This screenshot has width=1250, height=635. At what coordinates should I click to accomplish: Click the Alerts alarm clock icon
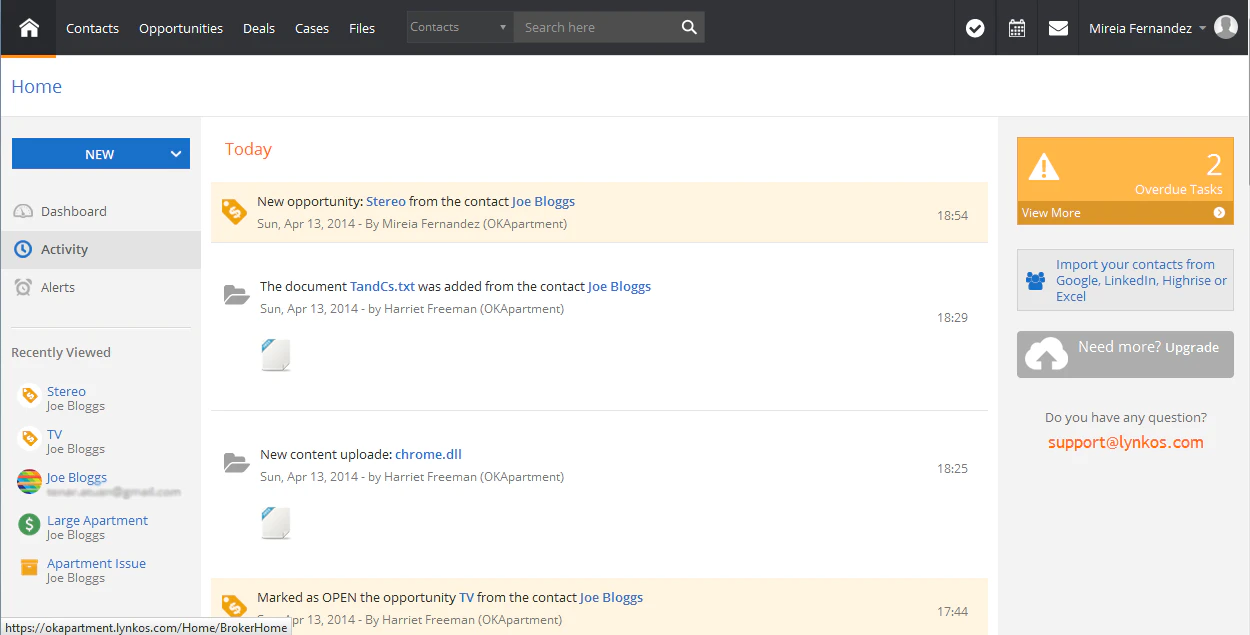[x=23, y=287]
